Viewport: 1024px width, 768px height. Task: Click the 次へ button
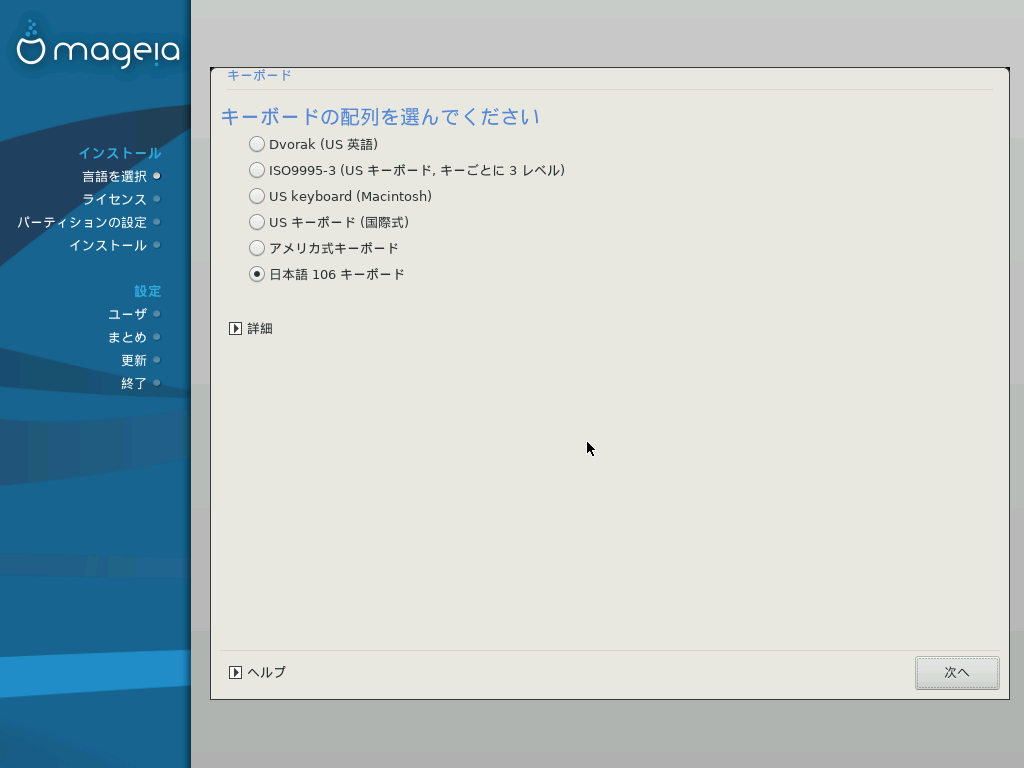pyautogui.click(x=957, y=673)
